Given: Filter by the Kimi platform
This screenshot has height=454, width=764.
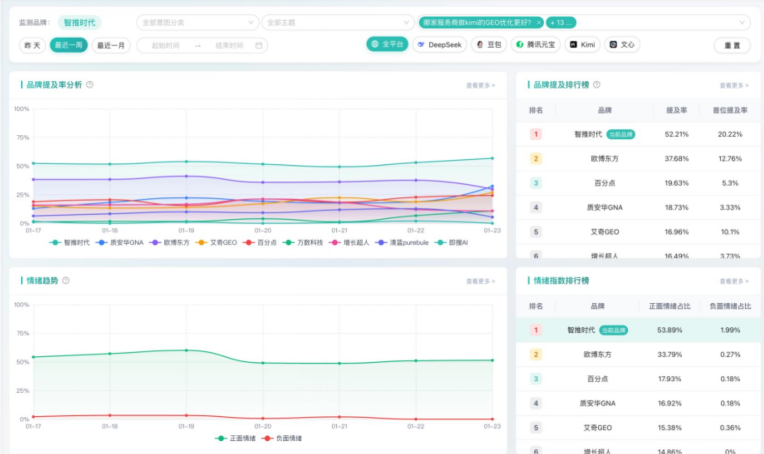Looking at the screenshot, I should (583, 45).
